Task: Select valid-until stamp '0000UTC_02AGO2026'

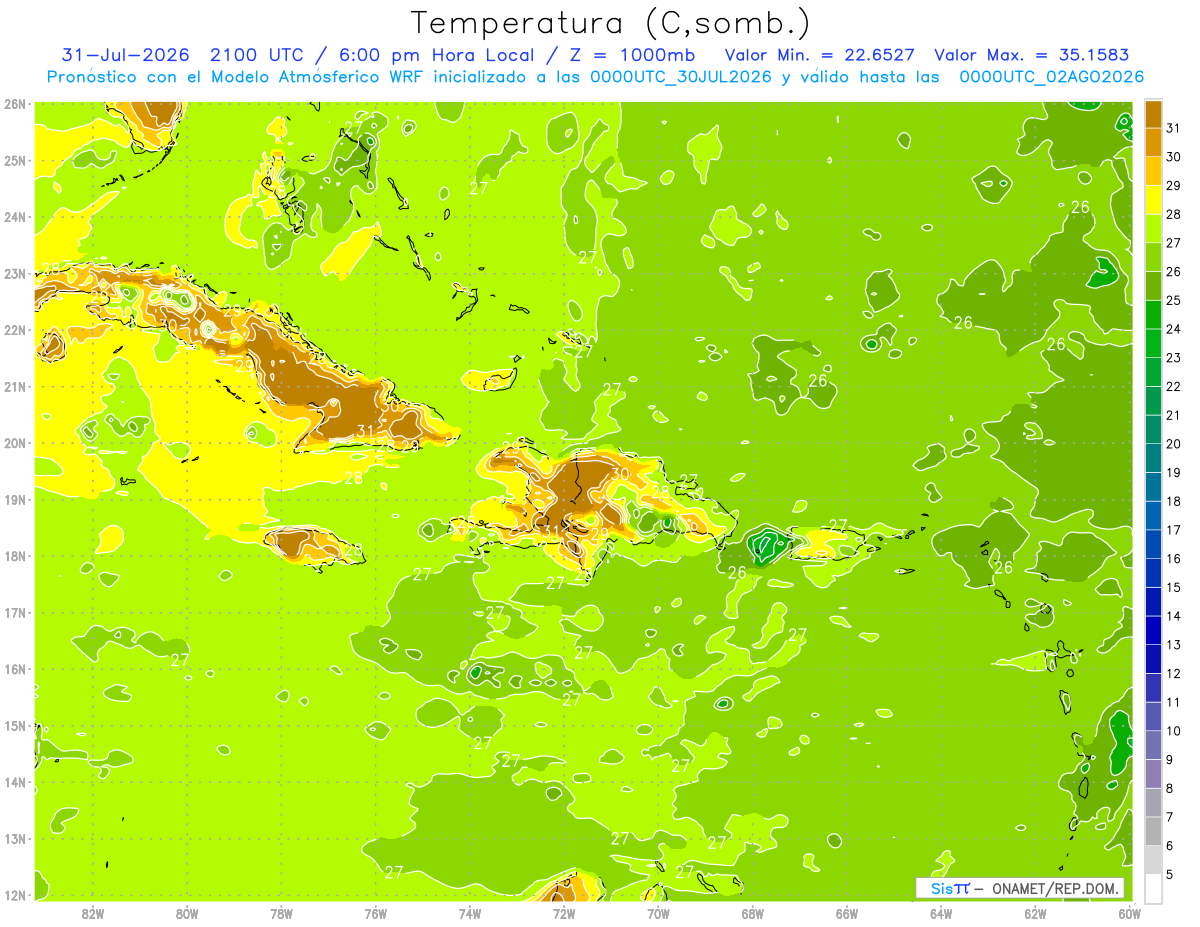Action: click(1052, 77)
